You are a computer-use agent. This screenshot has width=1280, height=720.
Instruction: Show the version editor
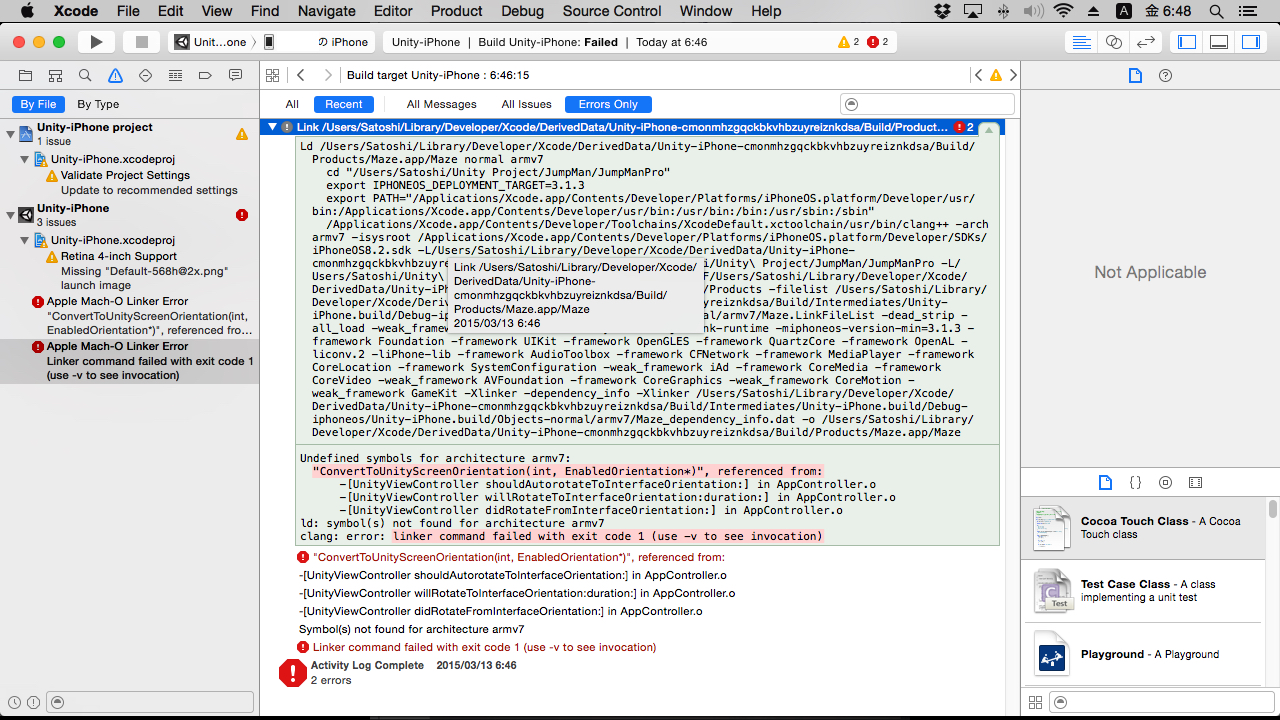pos(1147,42)
